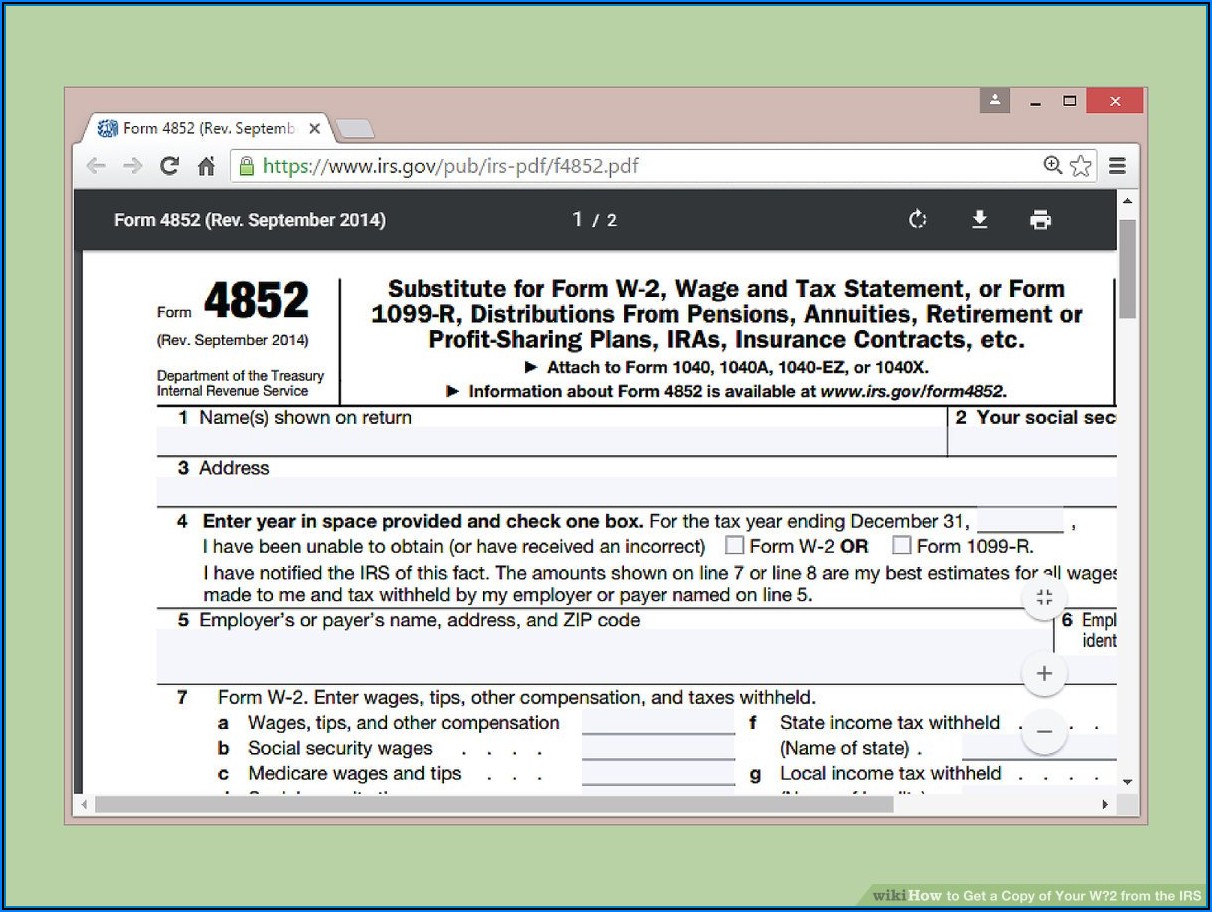
Task: Navigate back to previous page
Action: pyautogui.click(x=96, y=165)
